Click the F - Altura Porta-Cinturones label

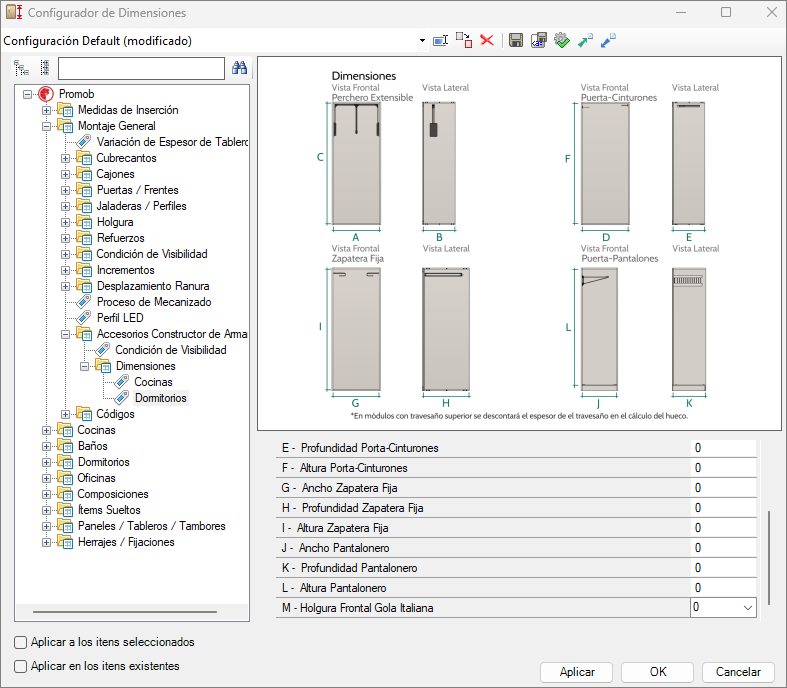coord(344,468)
